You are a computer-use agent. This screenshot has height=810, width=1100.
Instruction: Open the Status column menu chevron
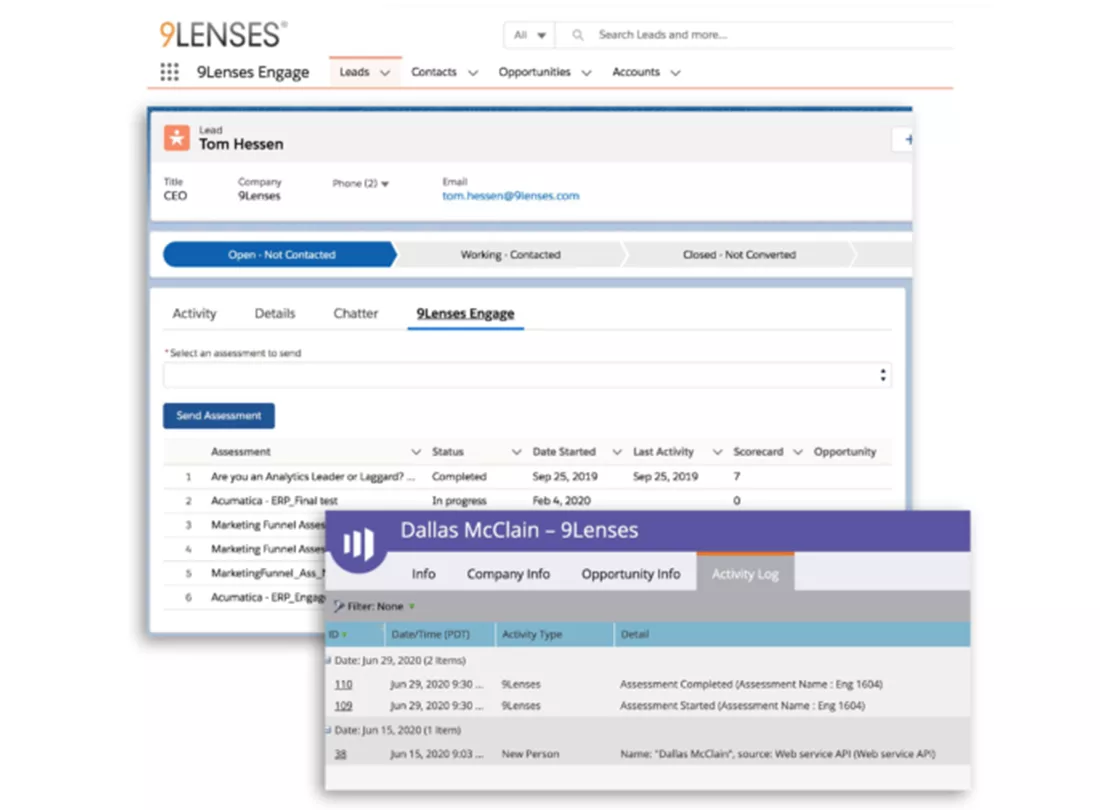click(x=516, y=452)
